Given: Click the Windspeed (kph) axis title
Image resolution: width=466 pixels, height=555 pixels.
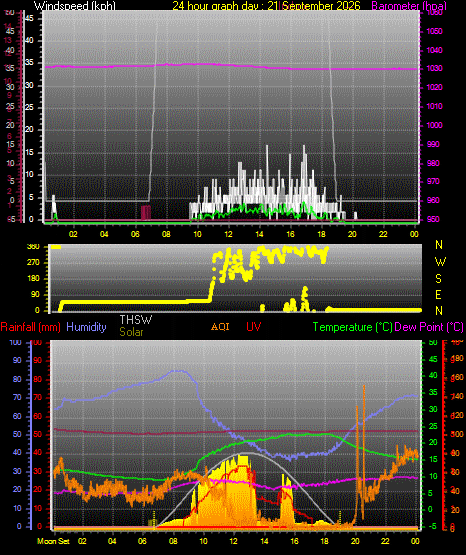Looking at the screenshot, I should [x=75, y=5].
